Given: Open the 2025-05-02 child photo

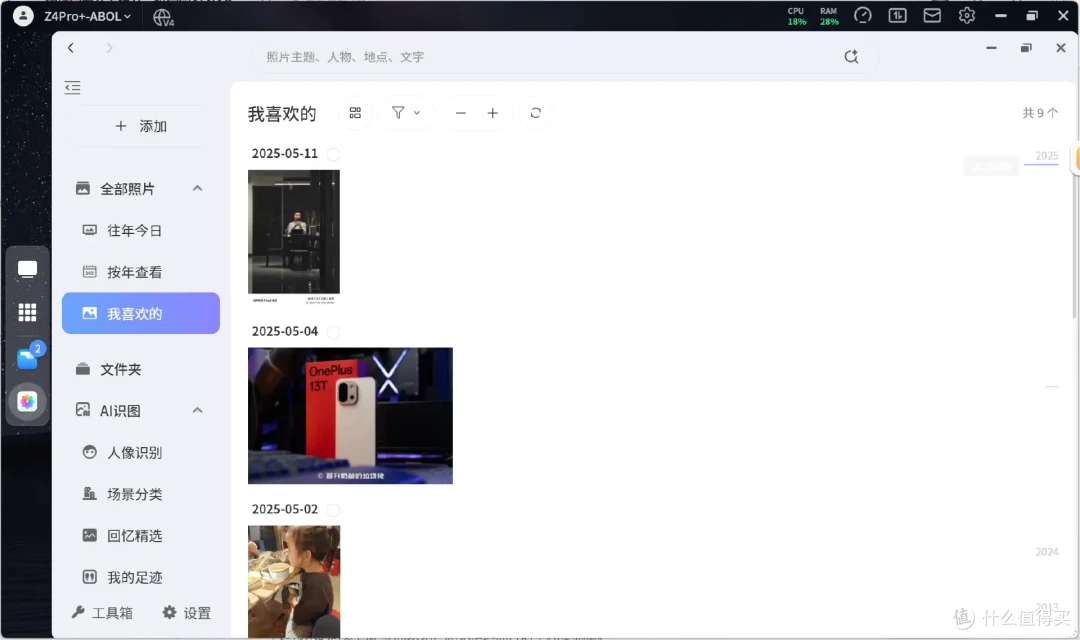Looking at the screenshot, I should [x=294, y=581].
